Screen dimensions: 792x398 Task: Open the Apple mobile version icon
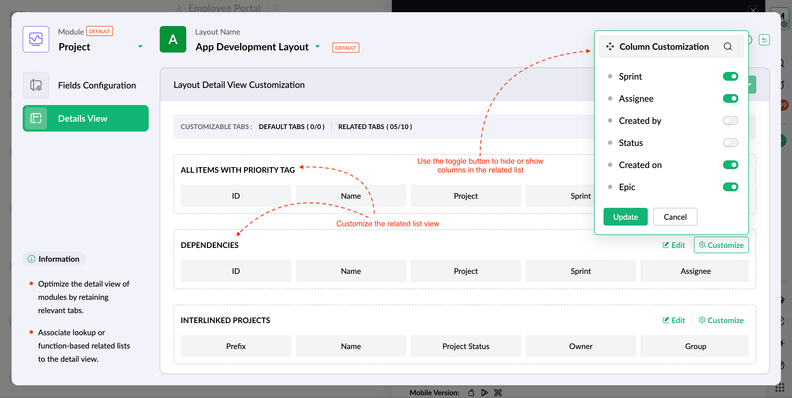point(471,392)
